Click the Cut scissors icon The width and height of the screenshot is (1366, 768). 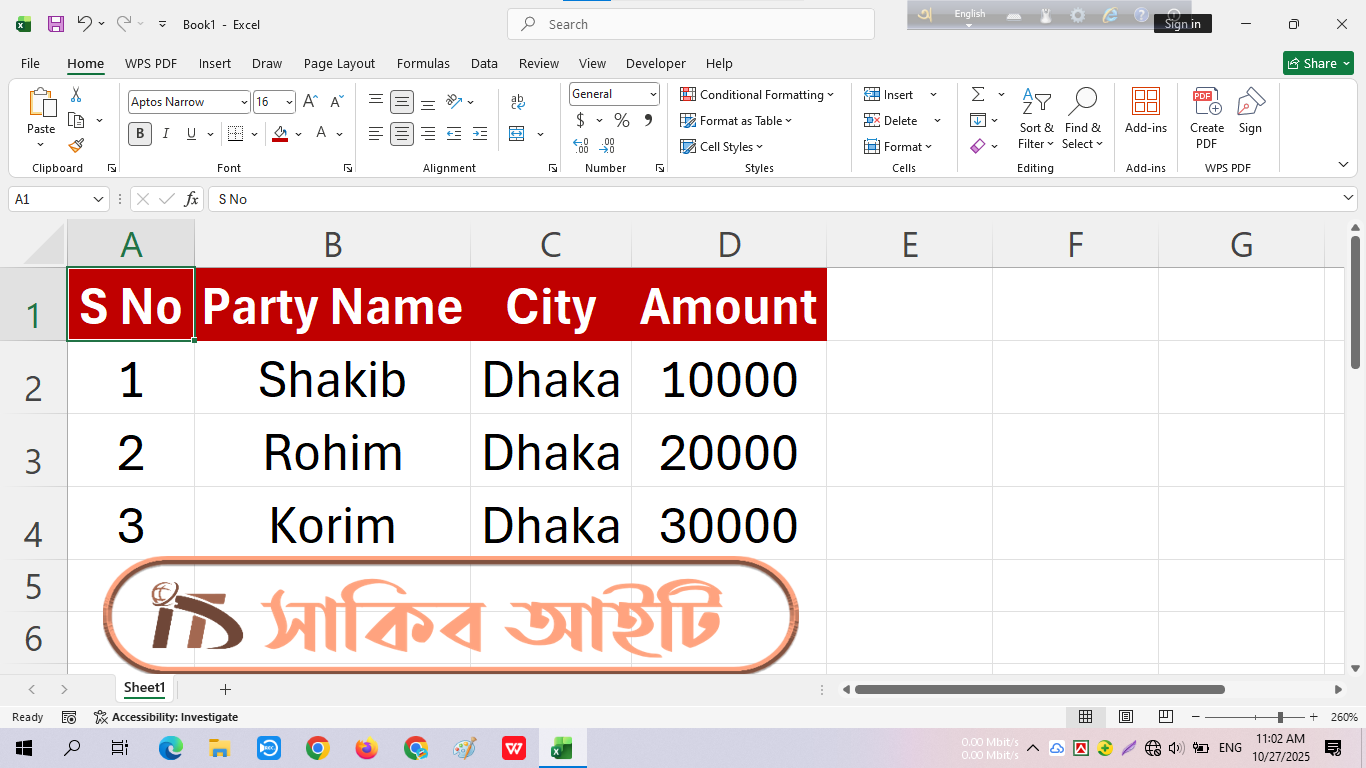(x=76, y=95)
